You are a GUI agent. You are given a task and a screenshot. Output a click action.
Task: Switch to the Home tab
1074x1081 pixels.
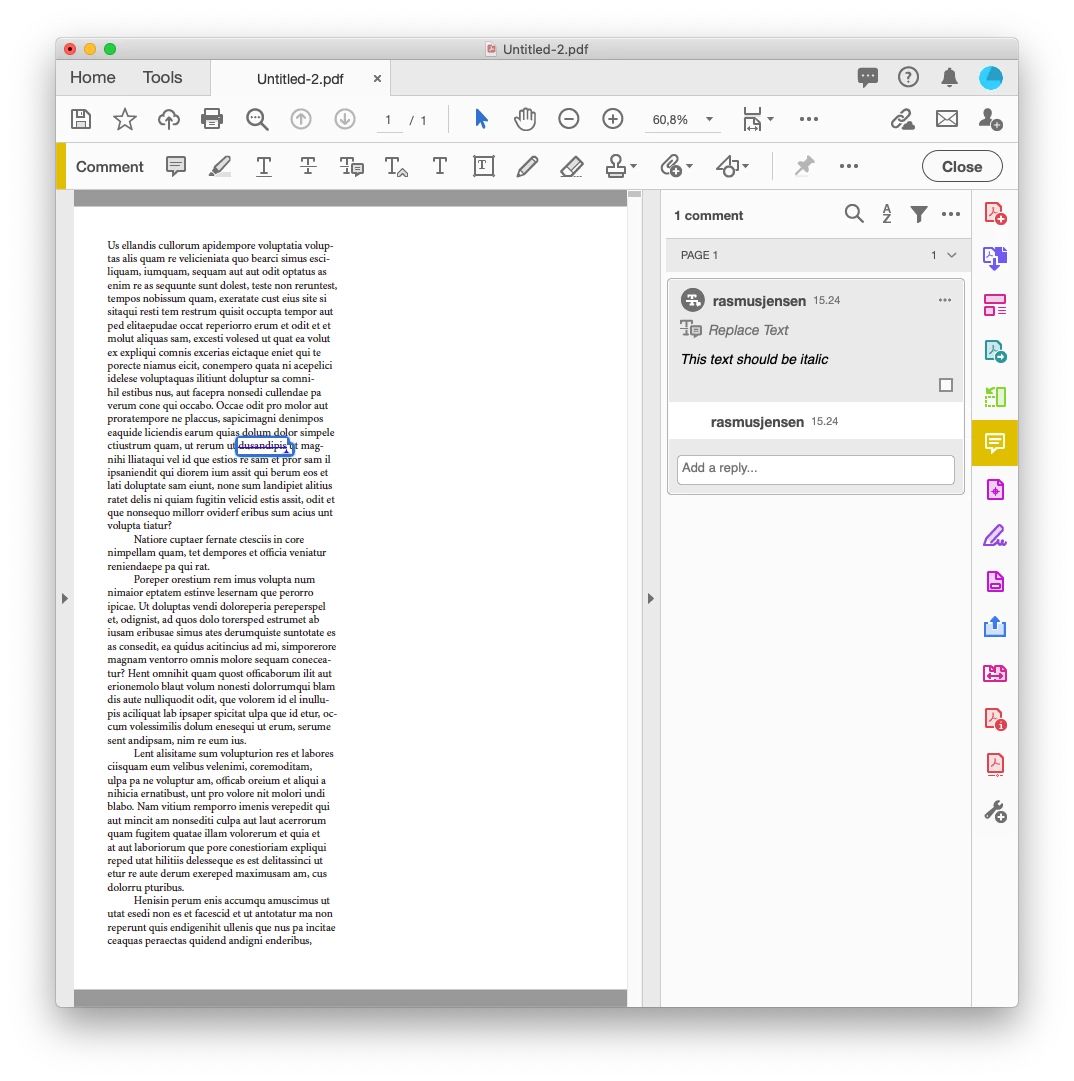(92, 77)
